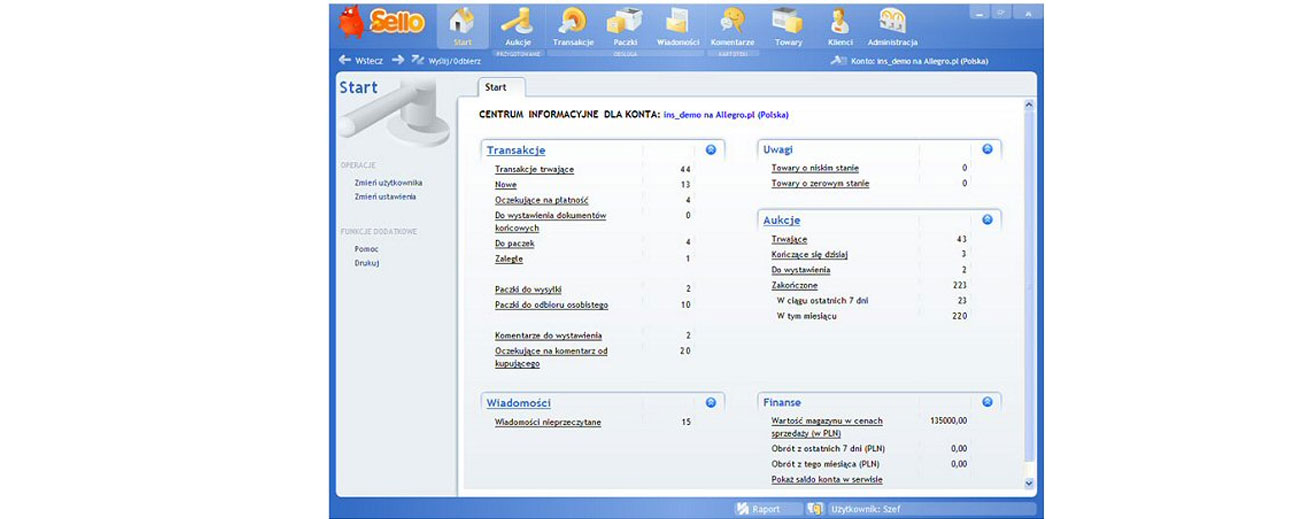Click the Konto ins_demo account indicator
Image resolution: width=1300 pixels, height=519 pixels.
click(x=910, y=61)
